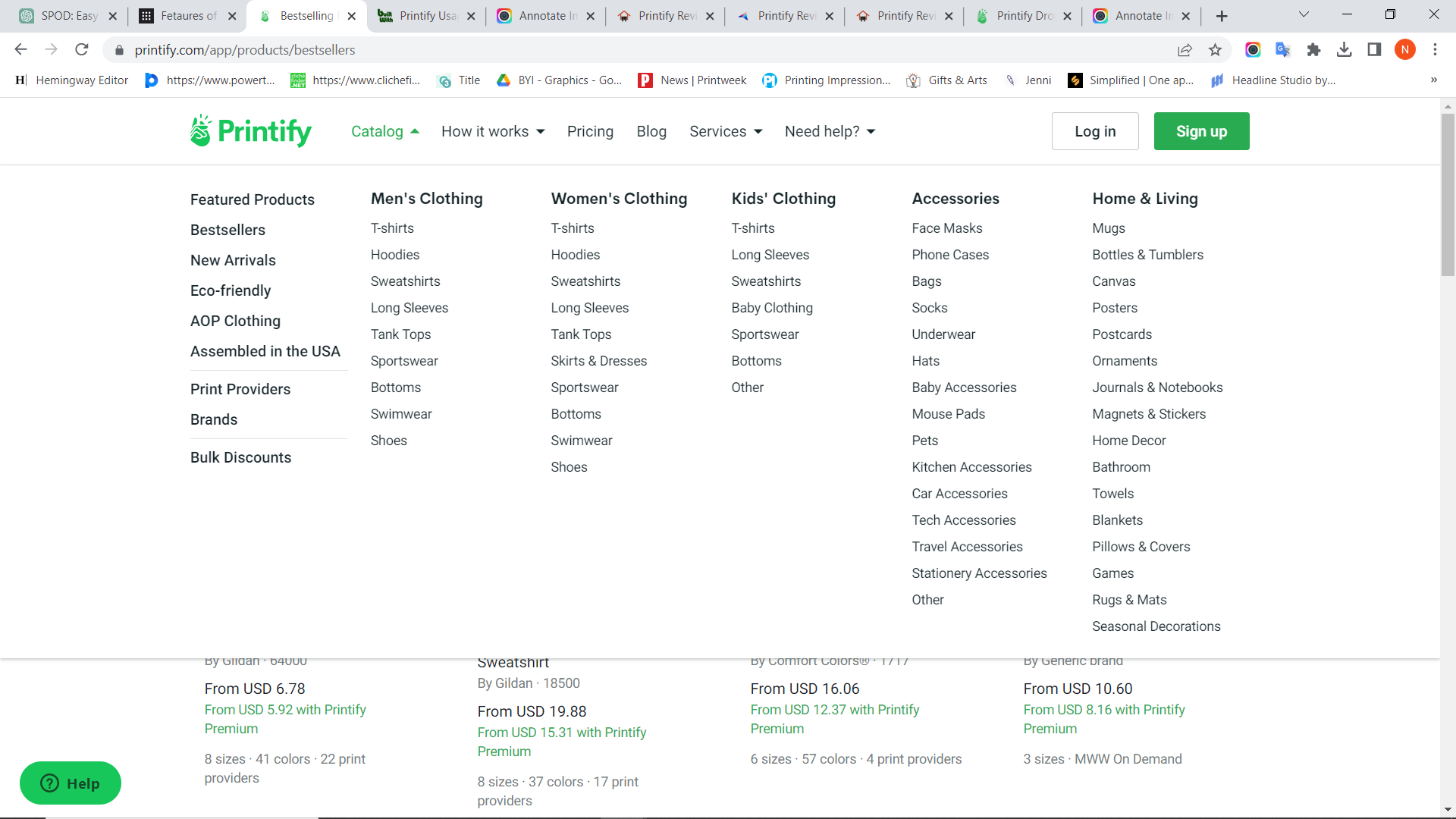Expand the How it works dropdown
The image size is (1456, 819).
493,131
